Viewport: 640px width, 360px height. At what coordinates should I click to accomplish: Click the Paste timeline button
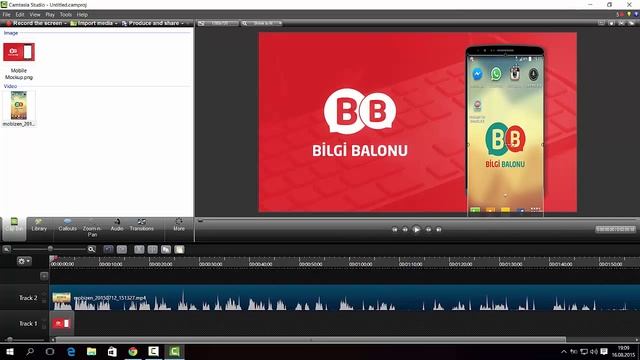tap(179, 249)
